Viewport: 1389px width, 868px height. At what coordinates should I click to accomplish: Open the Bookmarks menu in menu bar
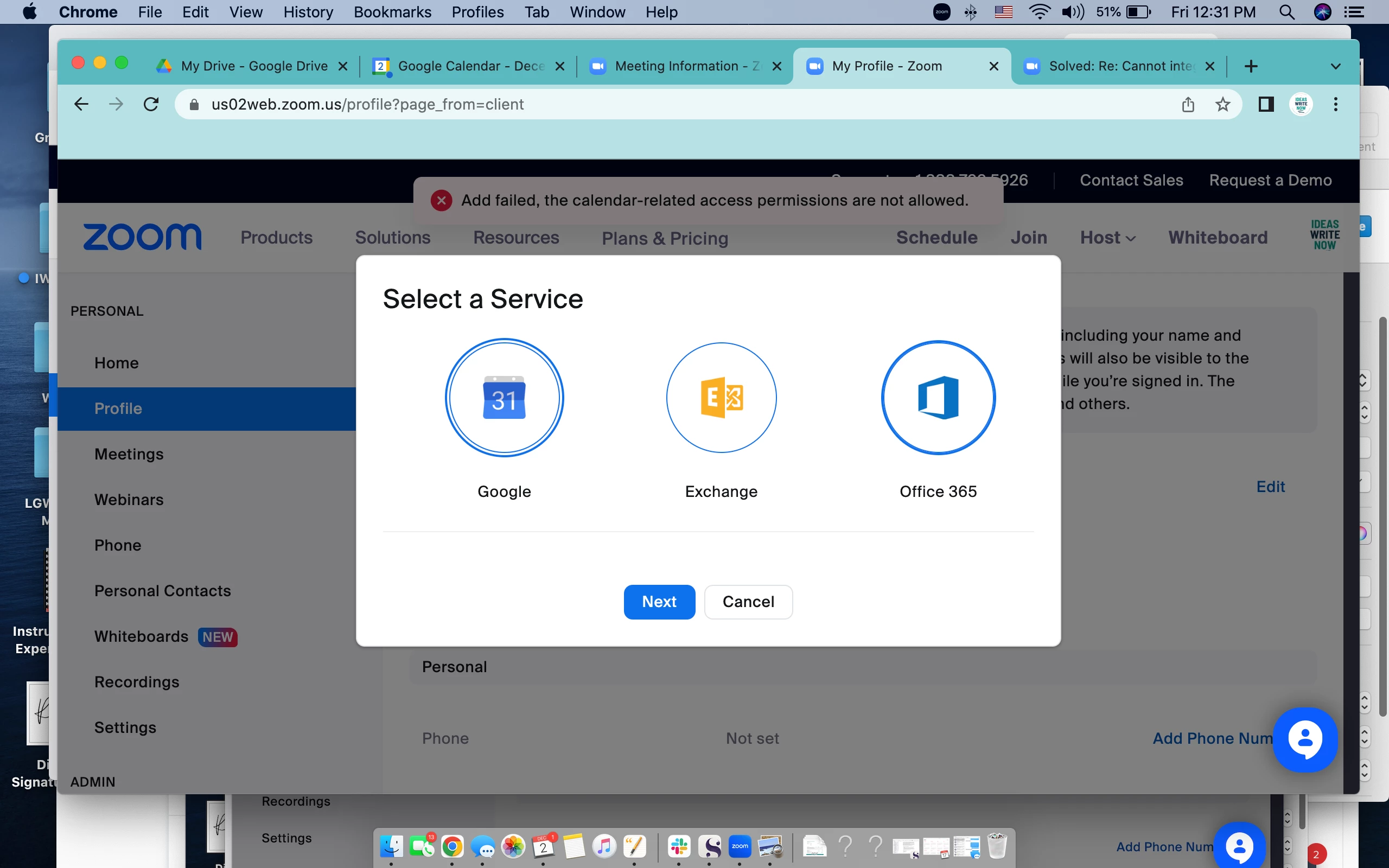[392, 12]
